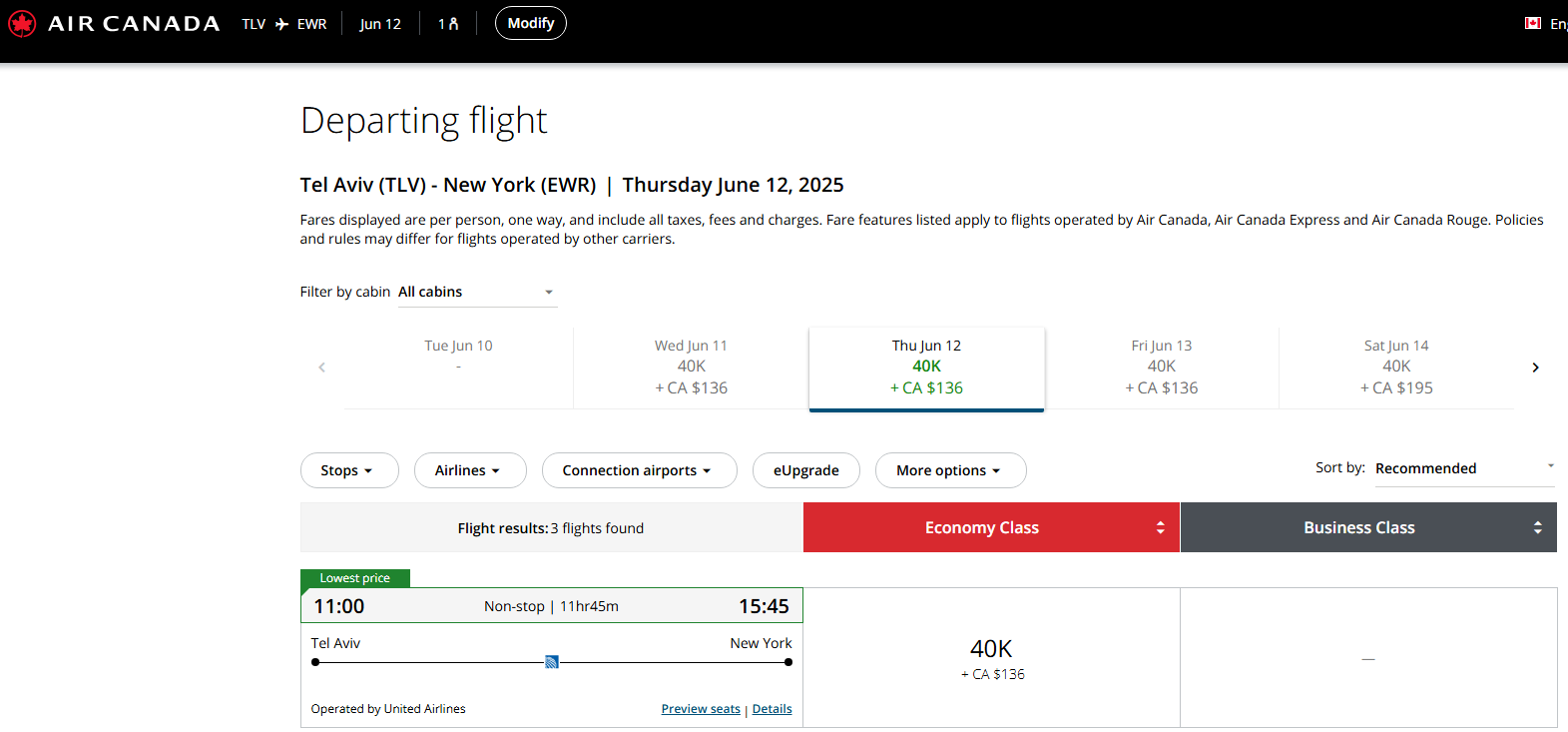Open the Connection airports filter
1568x732 pixels.
point(639,470)
